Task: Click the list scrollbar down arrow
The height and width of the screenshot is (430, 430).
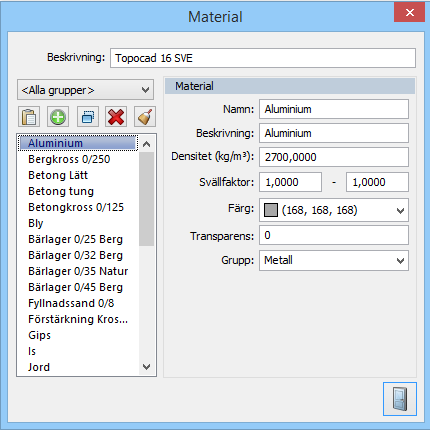Action: point(146,367)
